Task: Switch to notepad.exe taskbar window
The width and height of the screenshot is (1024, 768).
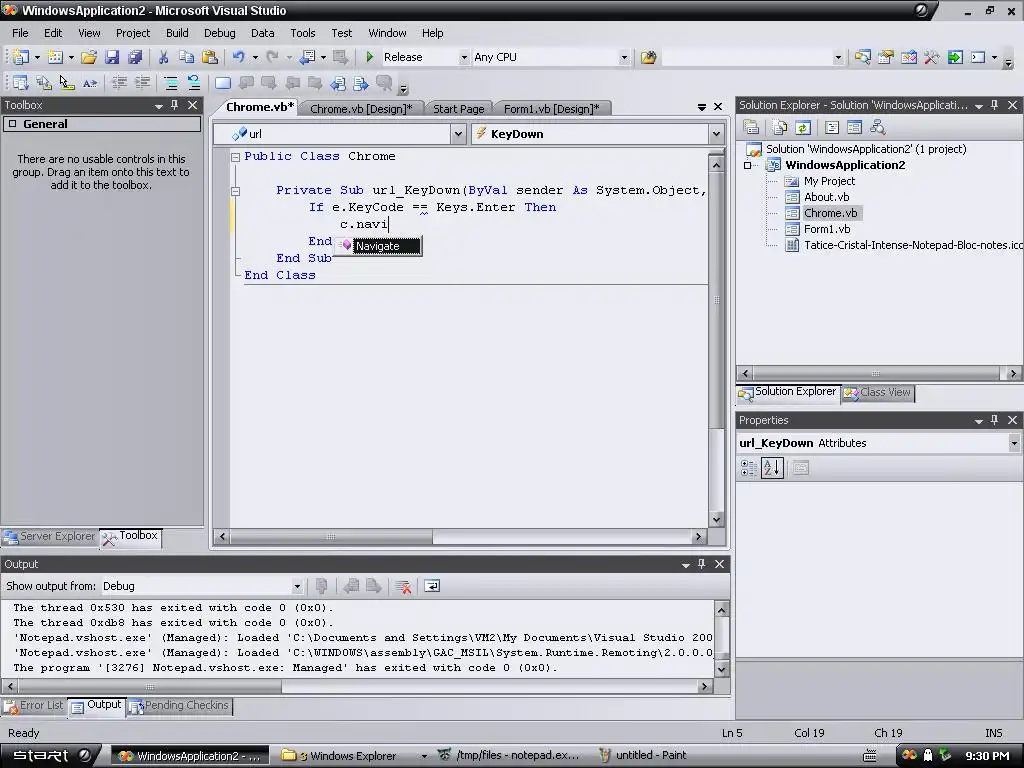Action: pyautogui.click(x=509, y=756)
